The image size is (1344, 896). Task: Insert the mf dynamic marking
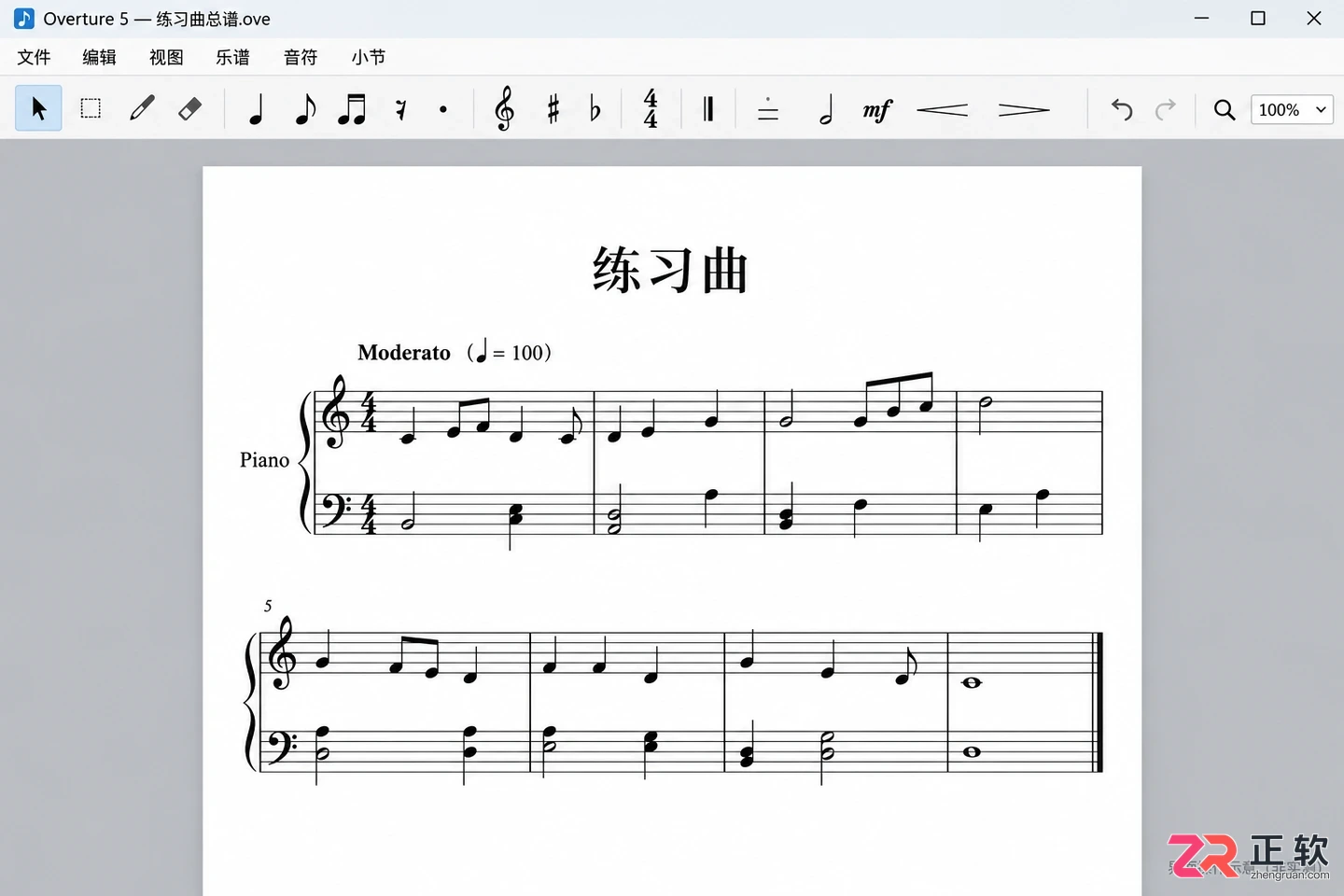[x=877, y=109]
